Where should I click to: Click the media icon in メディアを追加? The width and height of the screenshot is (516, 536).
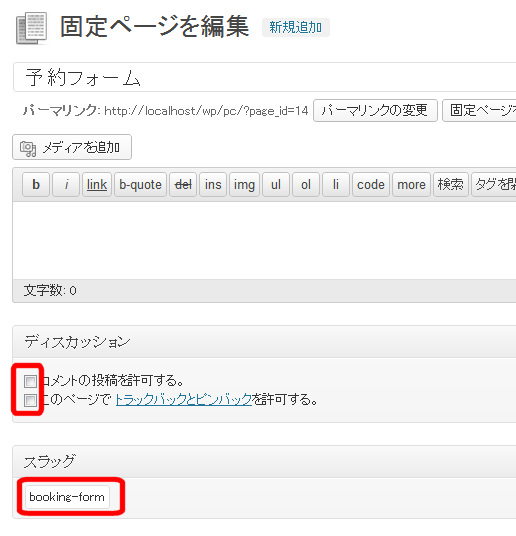pyautogui.click(x=28, y=148)
